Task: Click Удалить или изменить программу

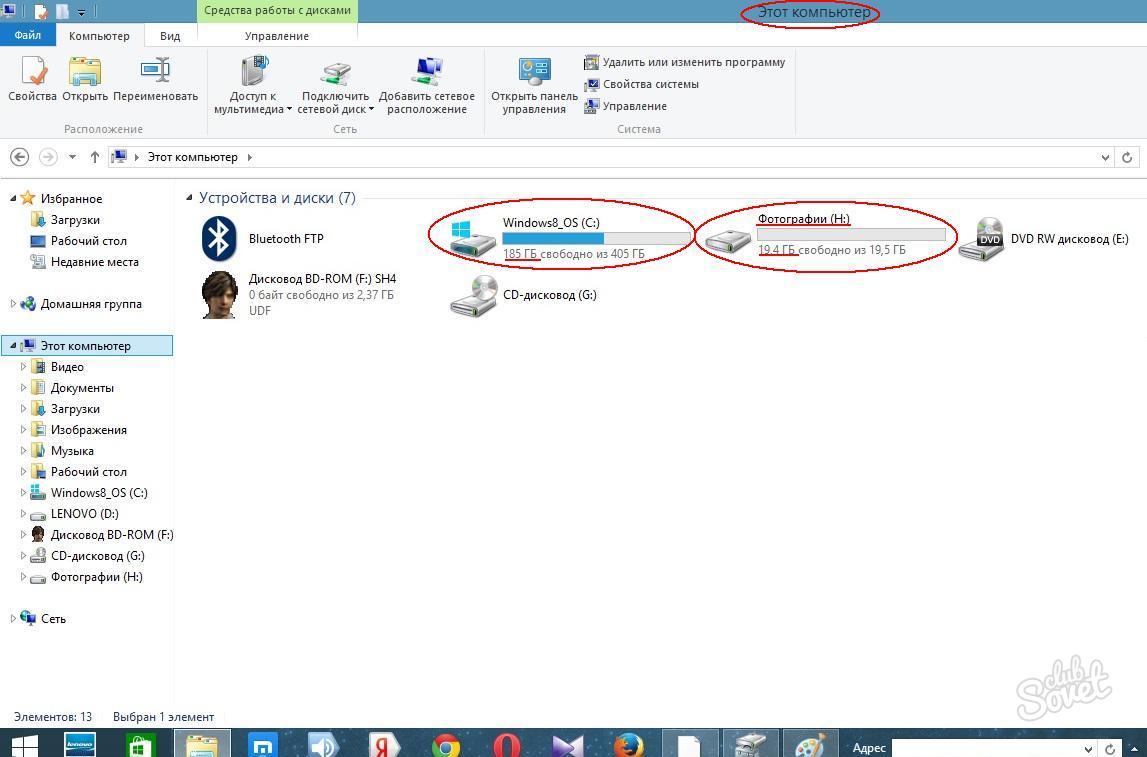Action: coord(693,62)
